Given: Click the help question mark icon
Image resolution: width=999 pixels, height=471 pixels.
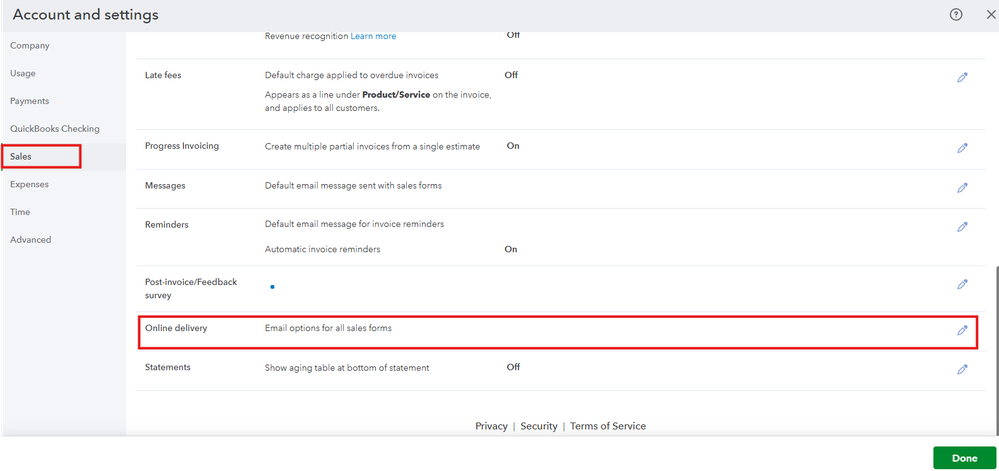Looking at the screenshot, I should 956,15.
